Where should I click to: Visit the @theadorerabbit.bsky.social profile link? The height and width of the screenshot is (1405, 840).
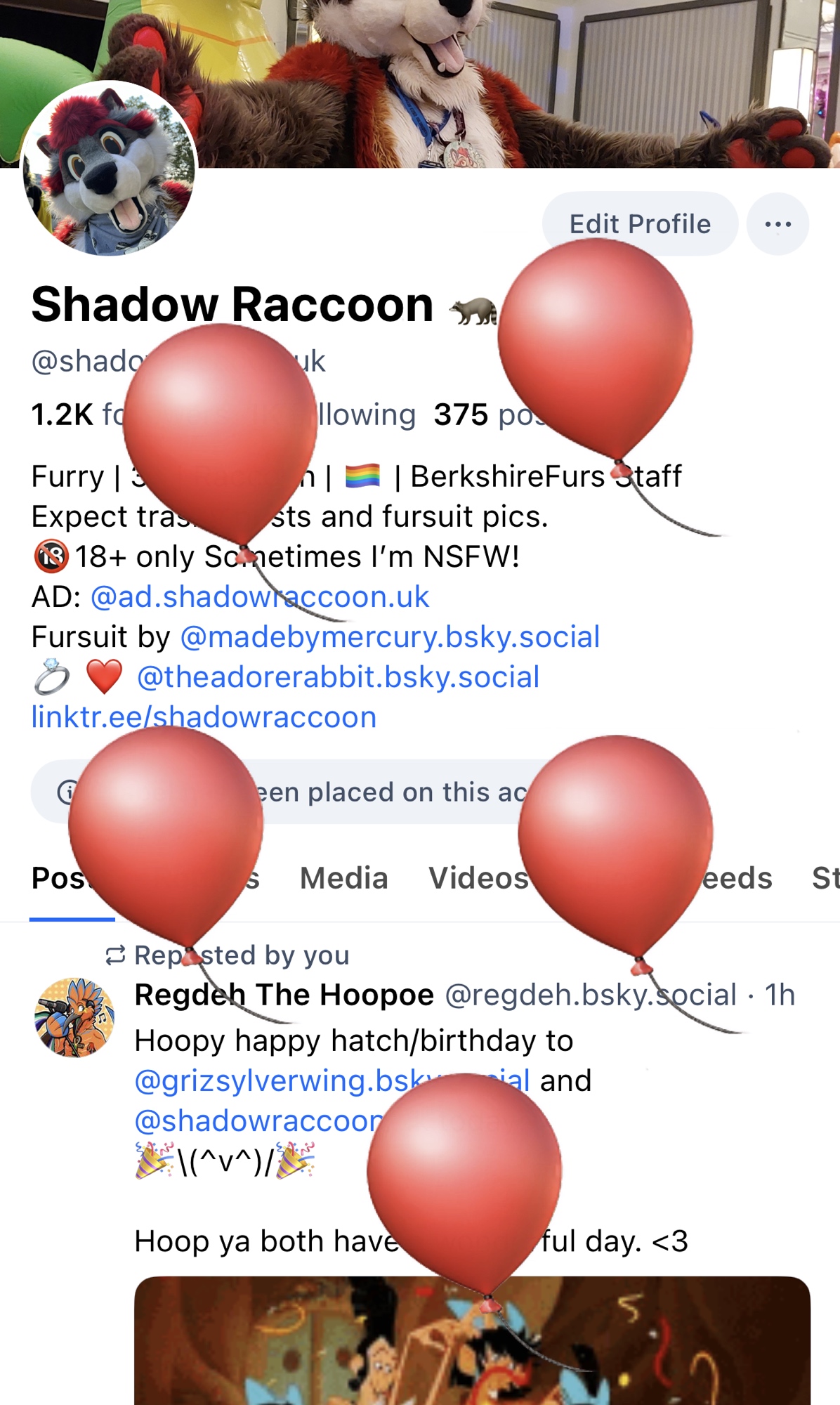pos(338,677)
